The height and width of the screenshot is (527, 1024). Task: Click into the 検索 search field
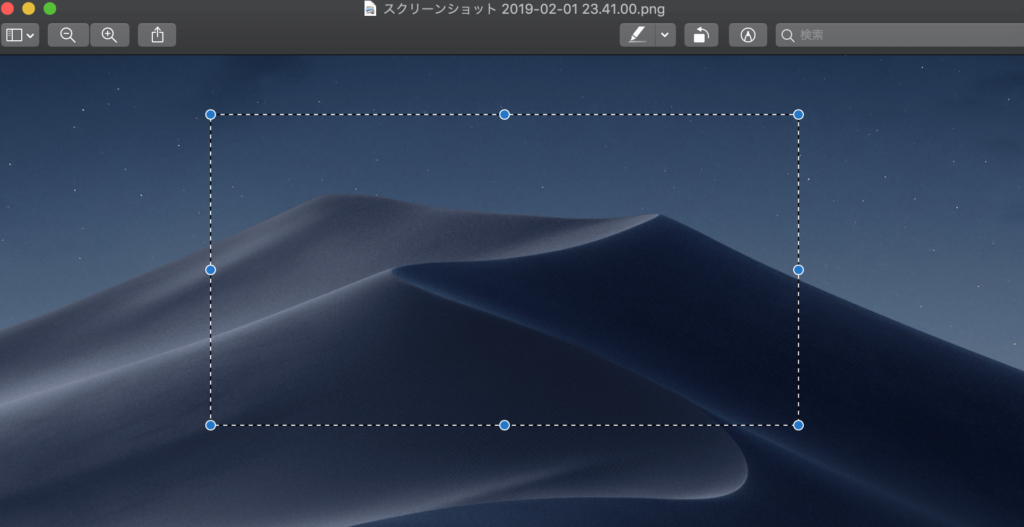click(x=900, y=35)
